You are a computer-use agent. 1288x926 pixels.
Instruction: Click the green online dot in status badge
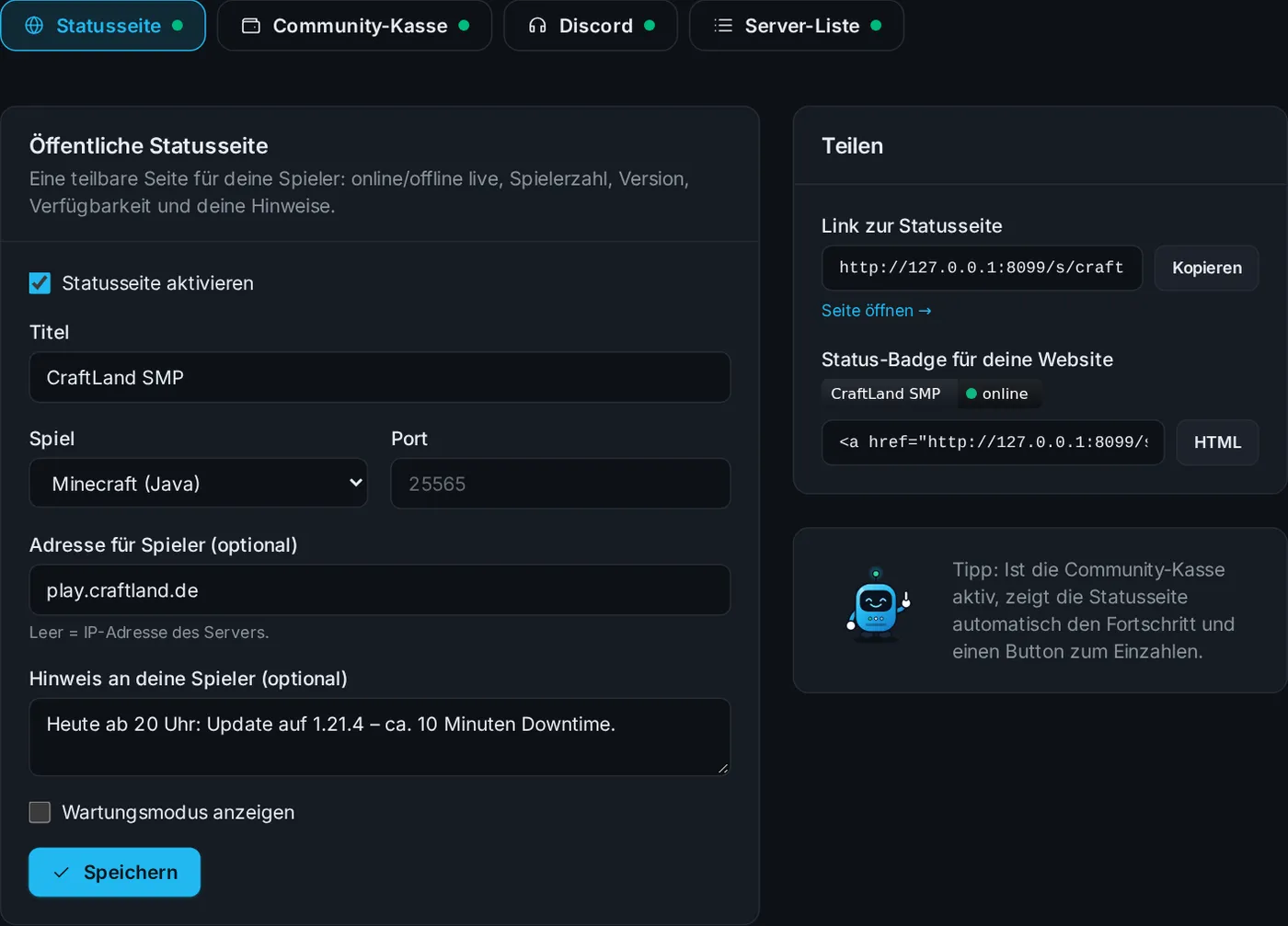[x=971, y=394]
